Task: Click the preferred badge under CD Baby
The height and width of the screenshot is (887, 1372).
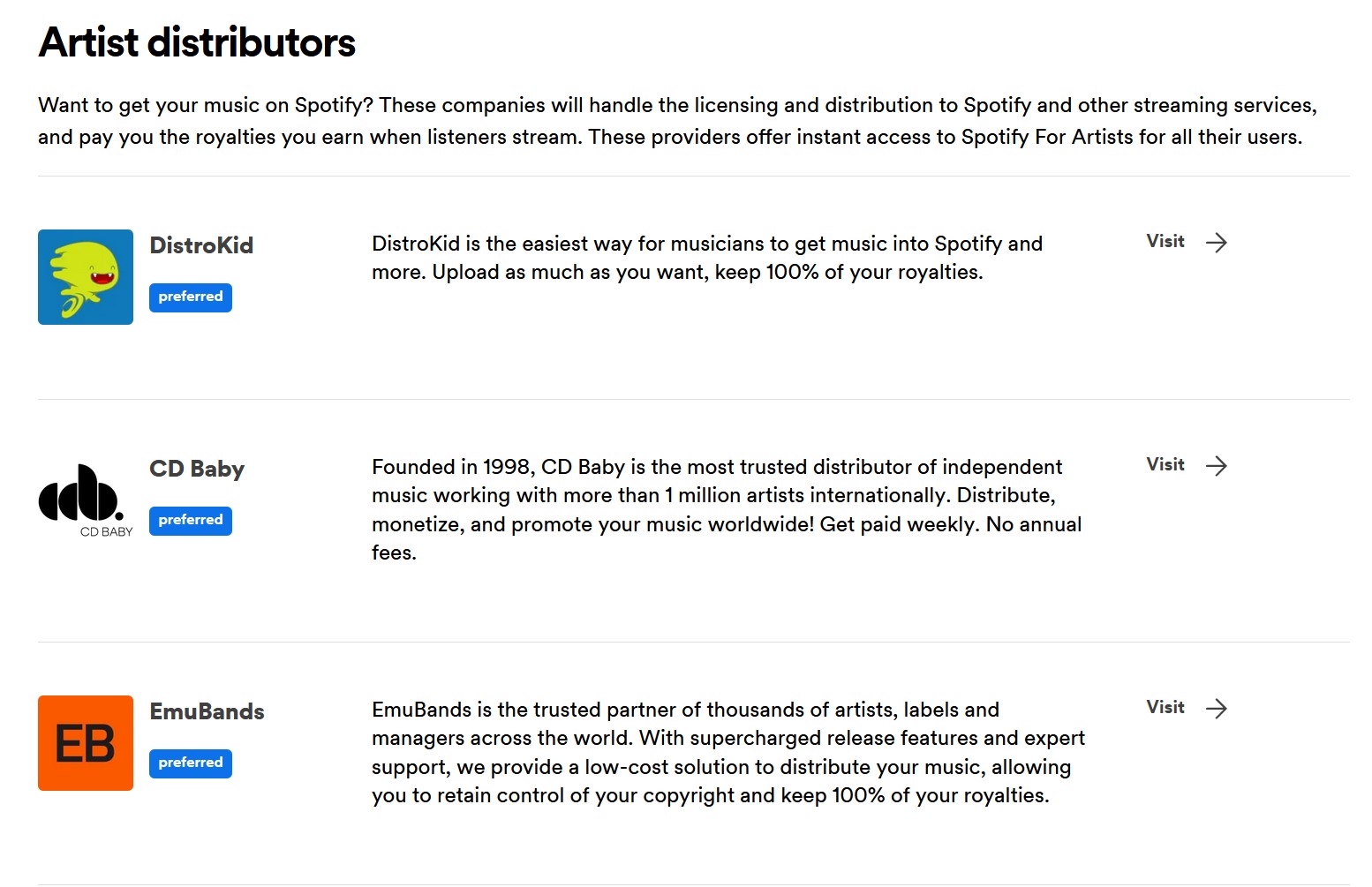Action: point(191,521)
